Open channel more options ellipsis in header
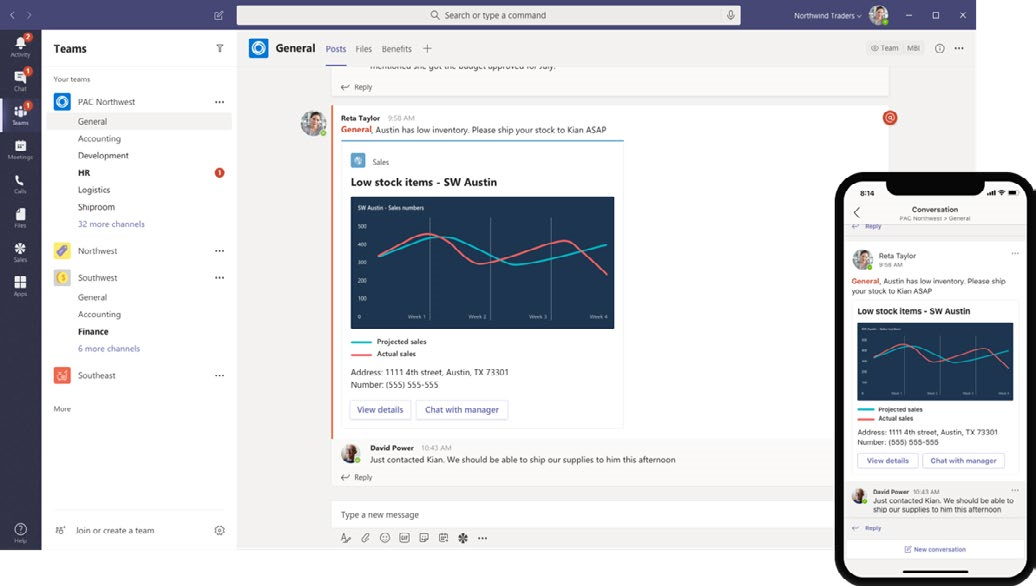 [x=959, y=48]
